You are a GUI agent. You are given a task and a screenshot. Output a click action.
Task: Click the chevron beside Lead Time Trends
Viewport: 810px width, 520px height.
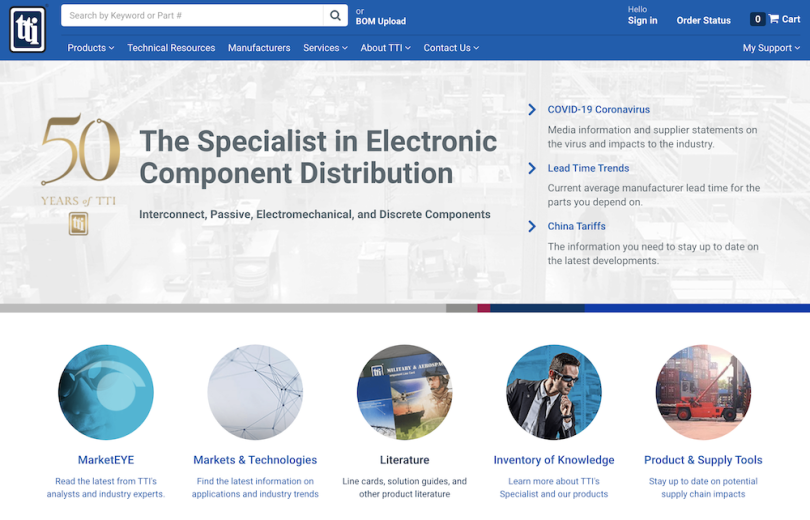tap(532, 168)
